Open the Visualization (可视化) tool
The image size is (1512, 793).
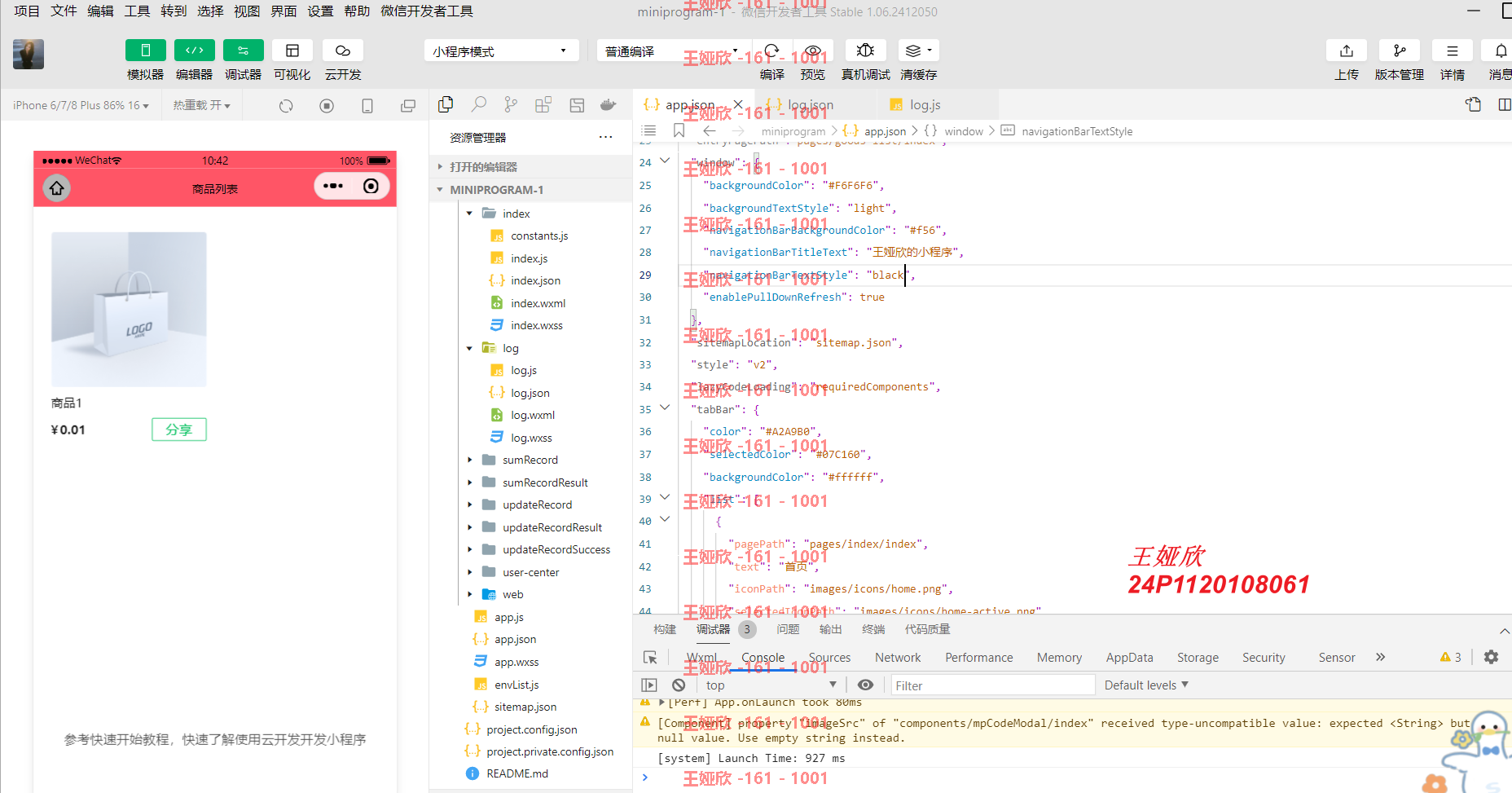pos(292,51)
